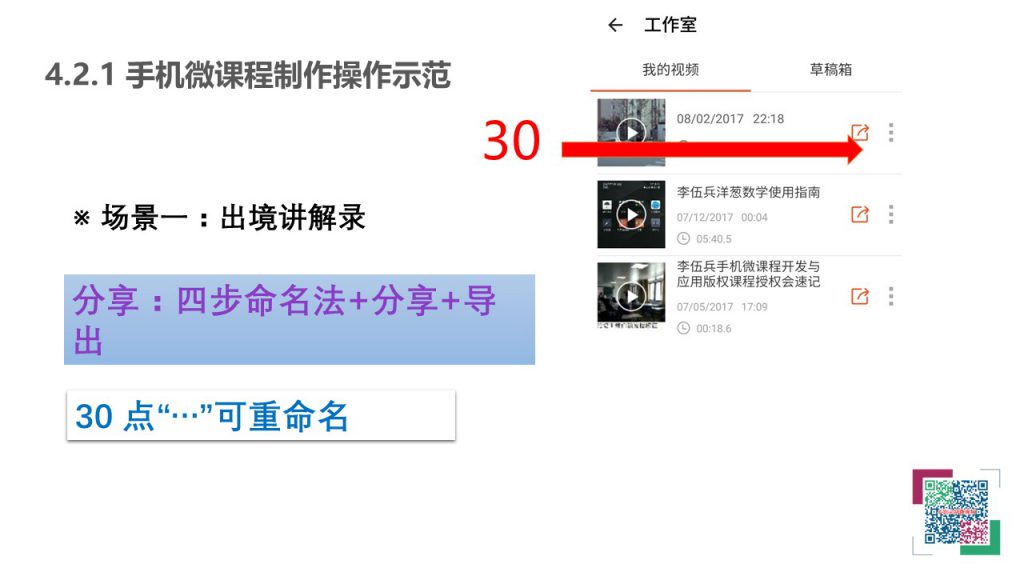Play the 李伍兵洋葱数学使用指南 video
Viewport: 1024px width, 576px height.
631,214
